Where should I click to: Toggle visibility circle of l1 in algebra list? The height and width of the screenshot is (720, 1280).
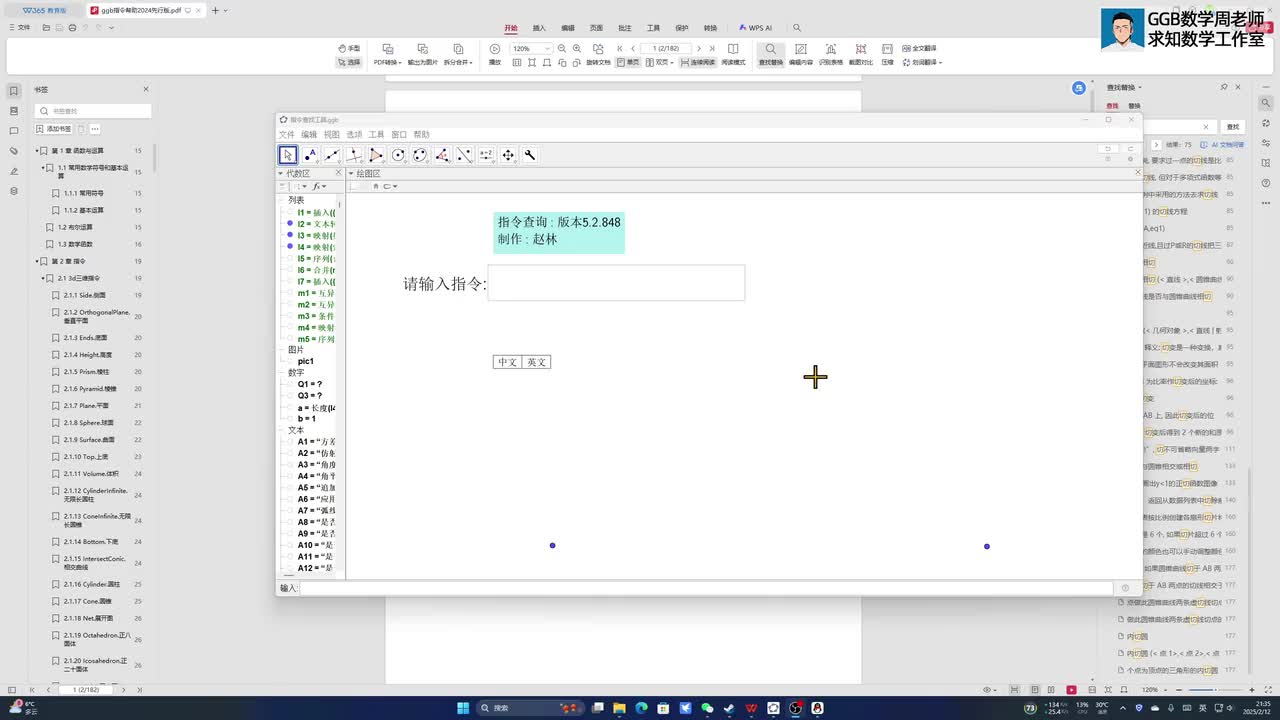pyautogui.click(x=290, y=213)
